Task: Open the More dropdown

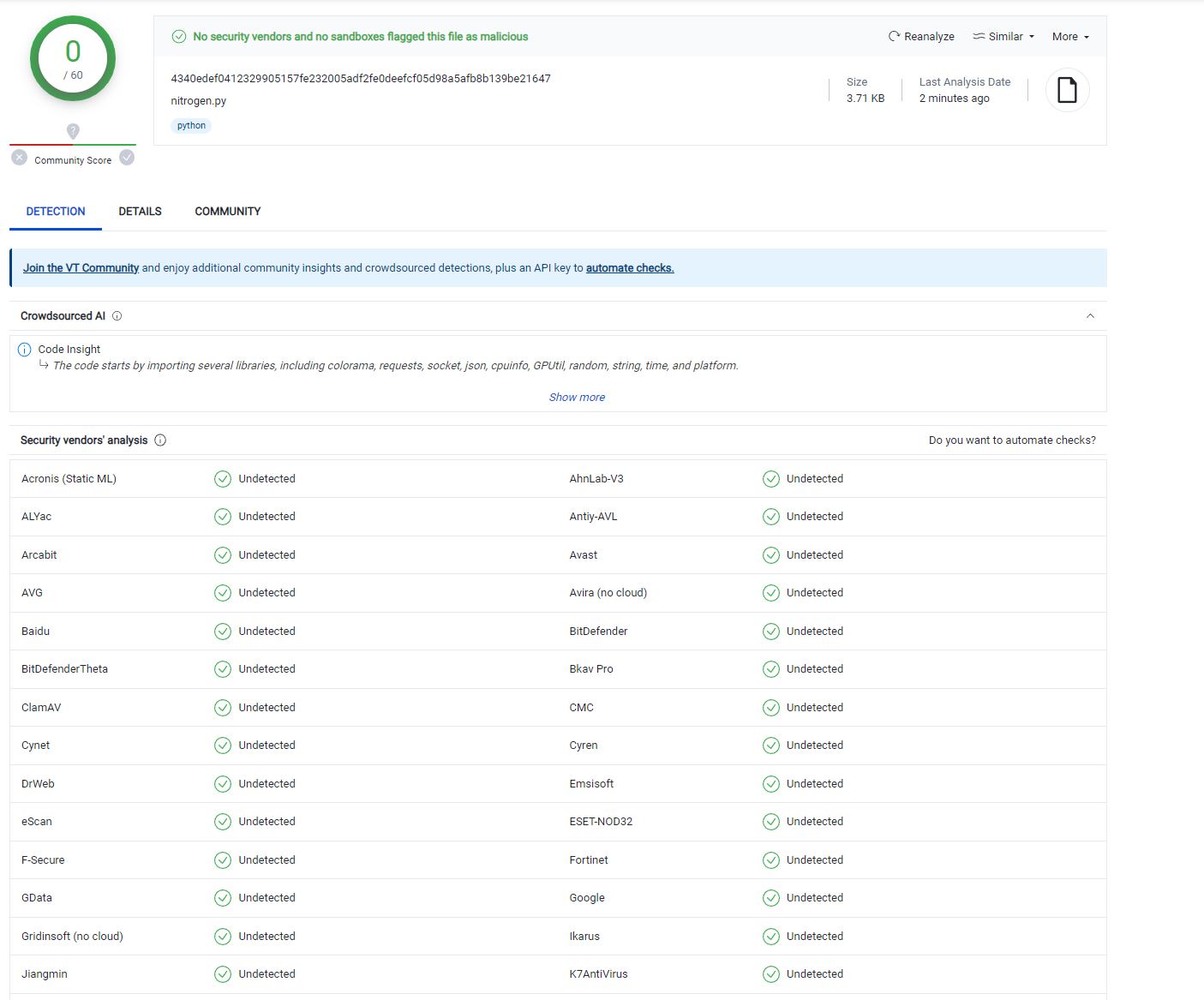Action: (1069, 36)
